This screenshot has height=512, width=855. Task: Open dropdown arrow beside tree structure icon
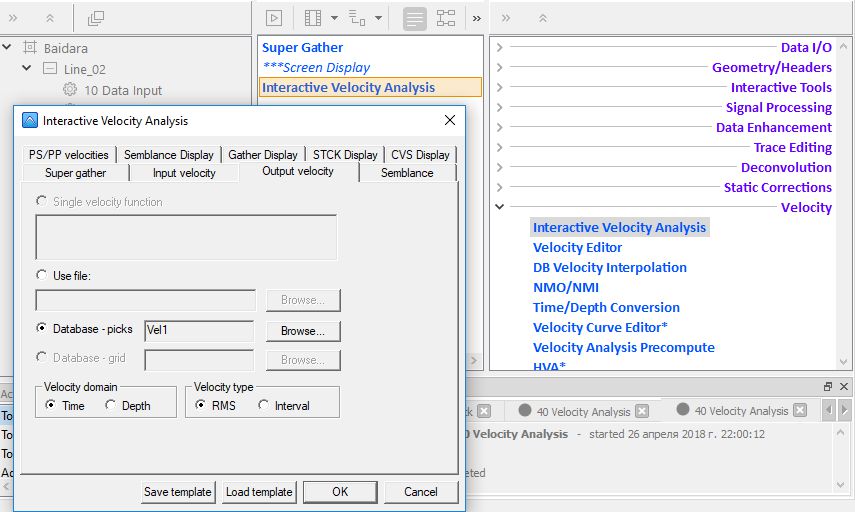(x=378, y=18)
